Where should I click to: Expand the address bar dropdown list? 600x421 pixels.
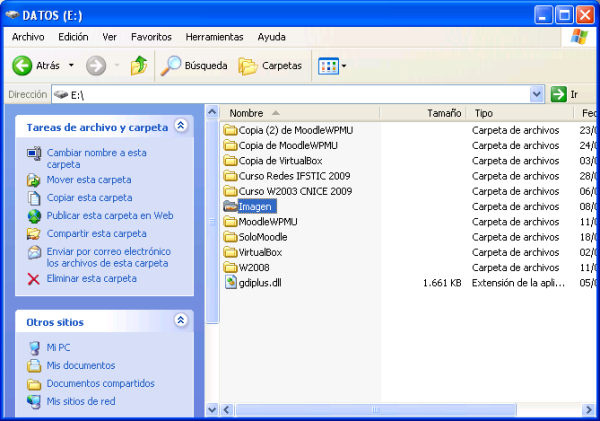coord(537,94)
